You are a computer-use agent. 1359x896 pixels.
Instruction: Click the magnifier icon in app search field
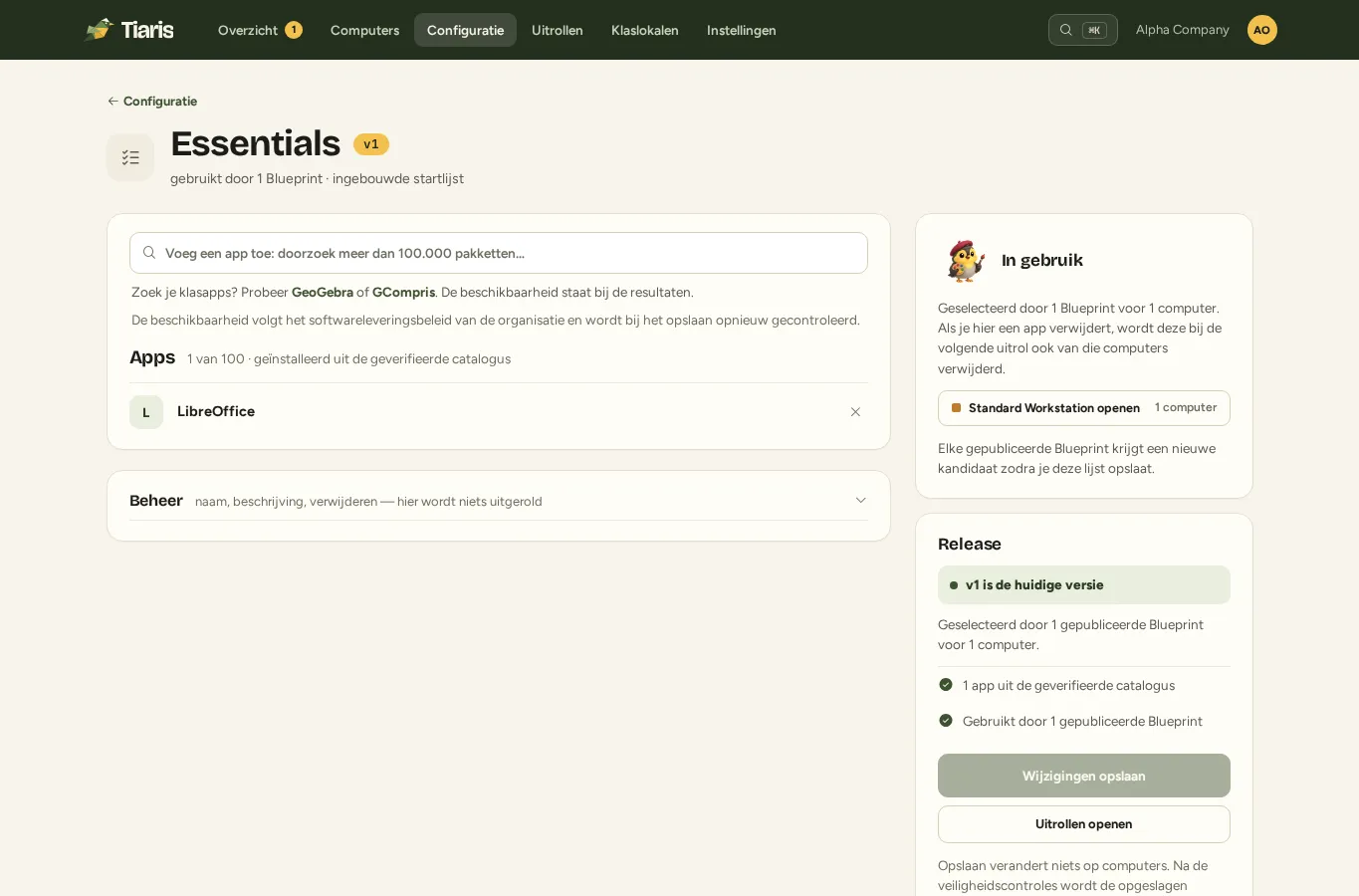tap(149, 253)
